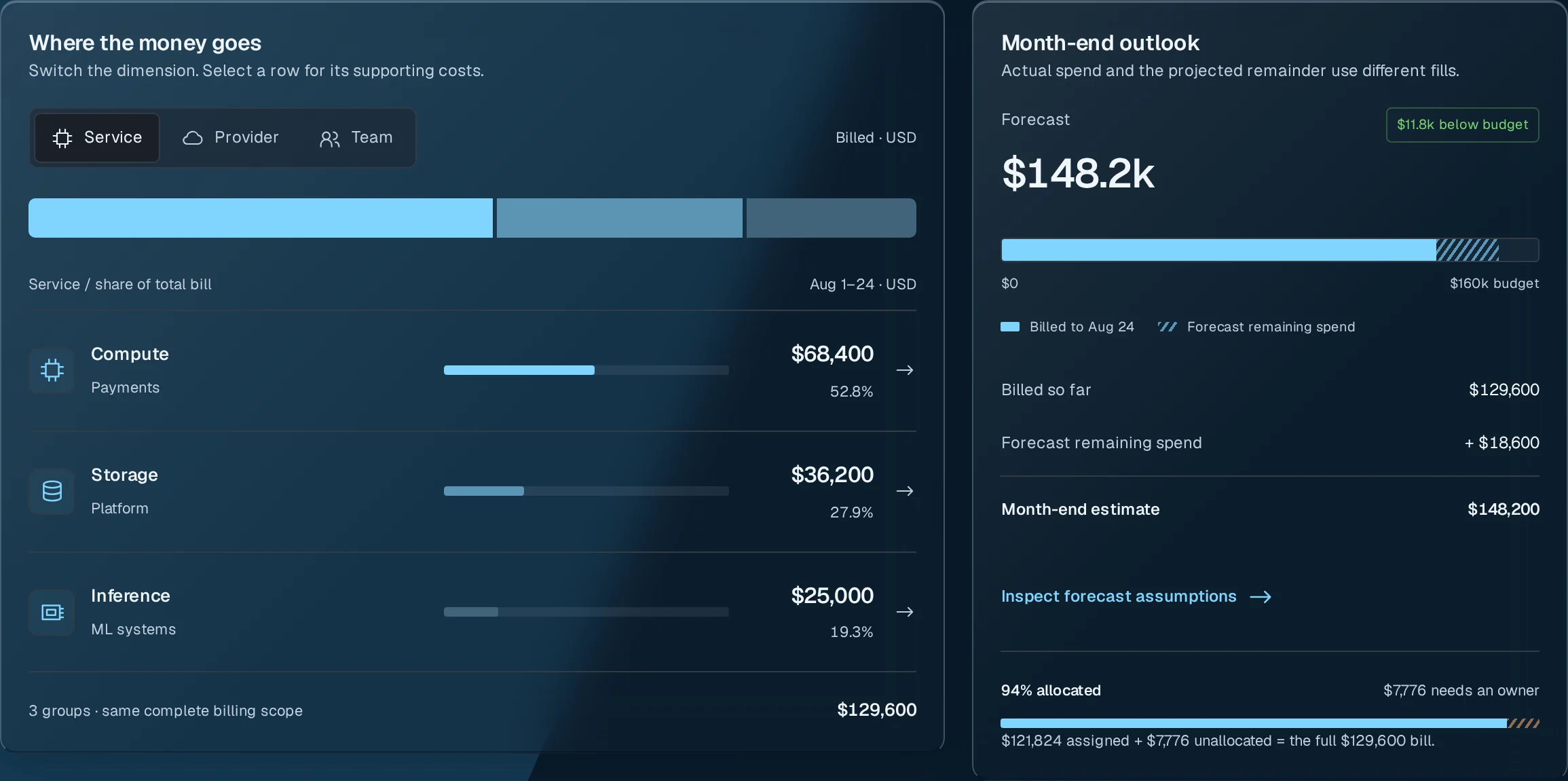The height and width of the screenshot is (781, 1568).
Task: Click the Compute segment of stacked bar
Action: coord(261,218)
